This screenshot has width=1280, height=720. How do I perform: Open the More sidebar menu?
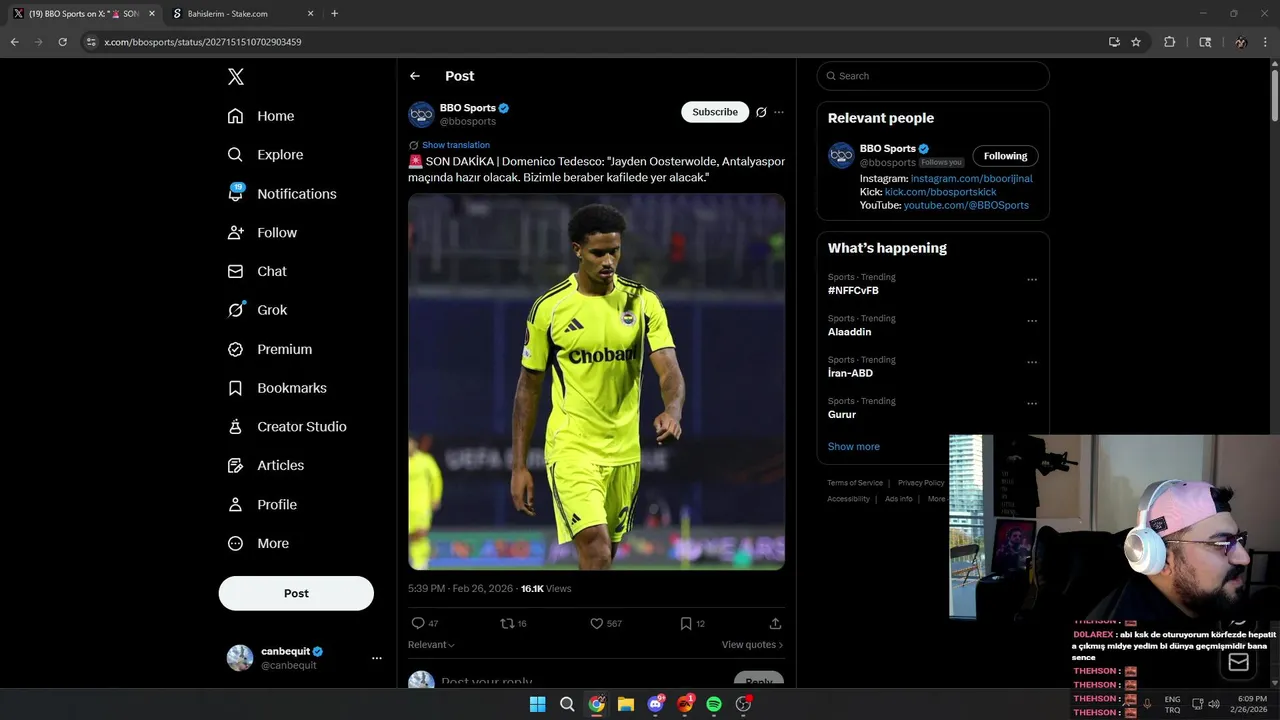tap(258, 543)
